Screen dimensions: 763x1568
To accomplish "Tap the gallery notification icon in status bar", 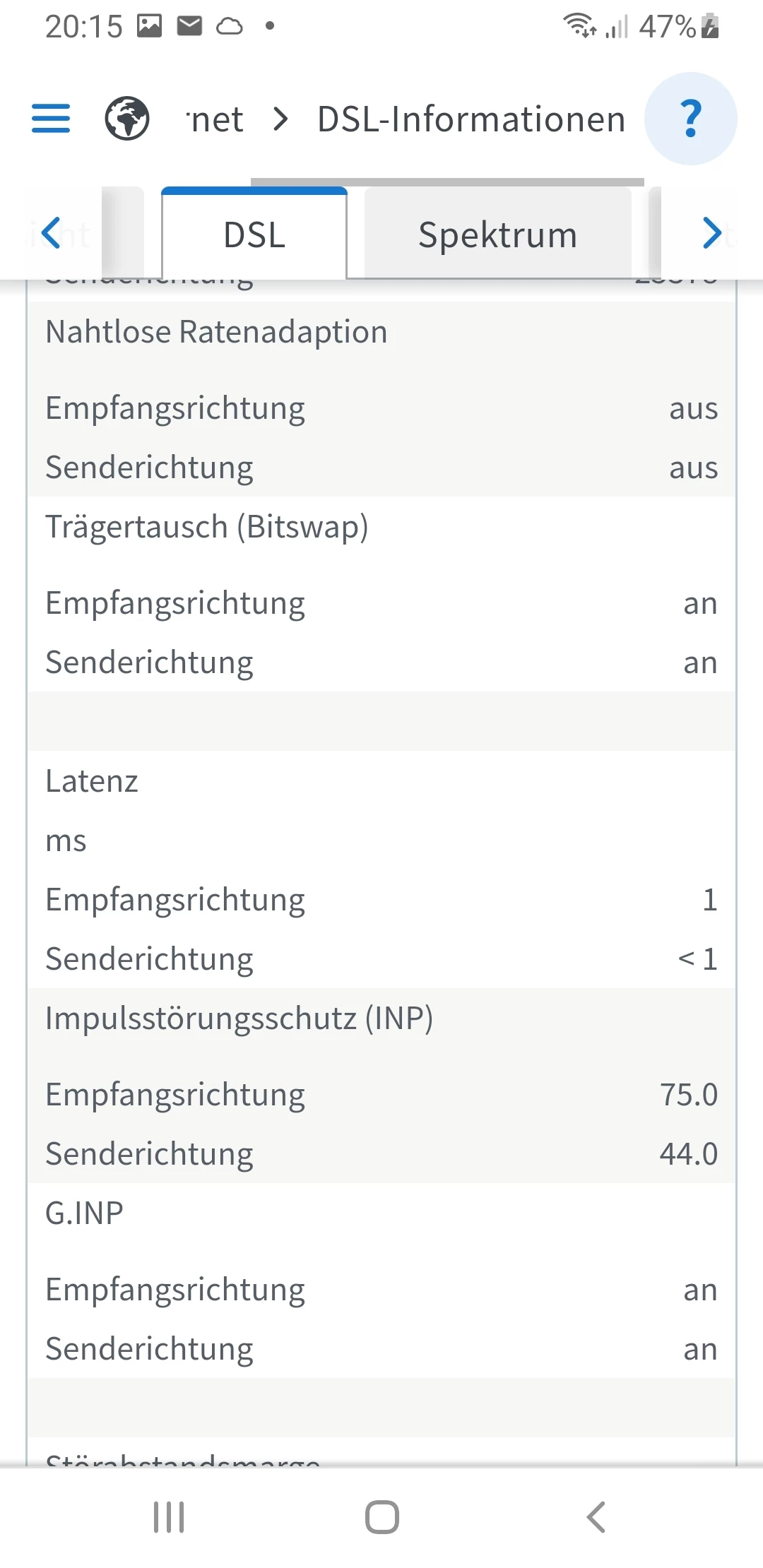I will 149,26.
